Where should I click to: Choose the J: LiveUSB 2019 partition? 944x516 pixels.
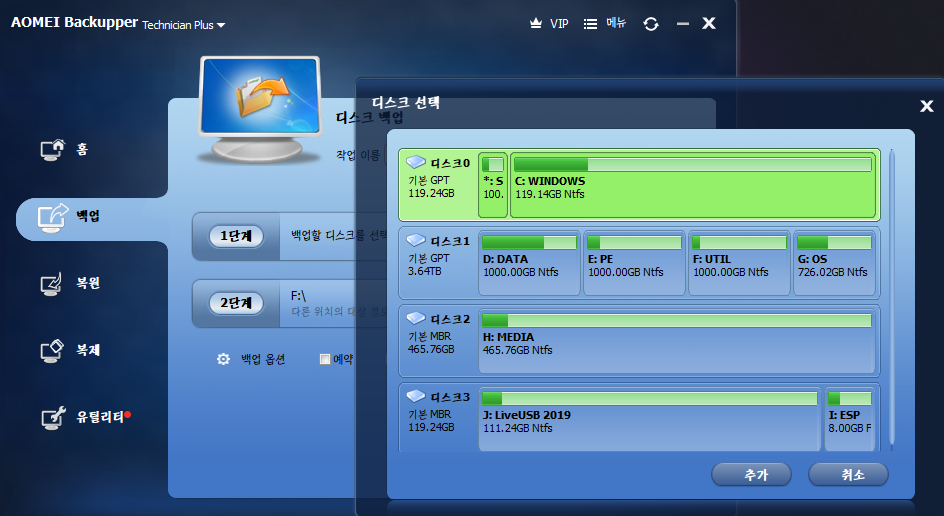pos(650,419)
